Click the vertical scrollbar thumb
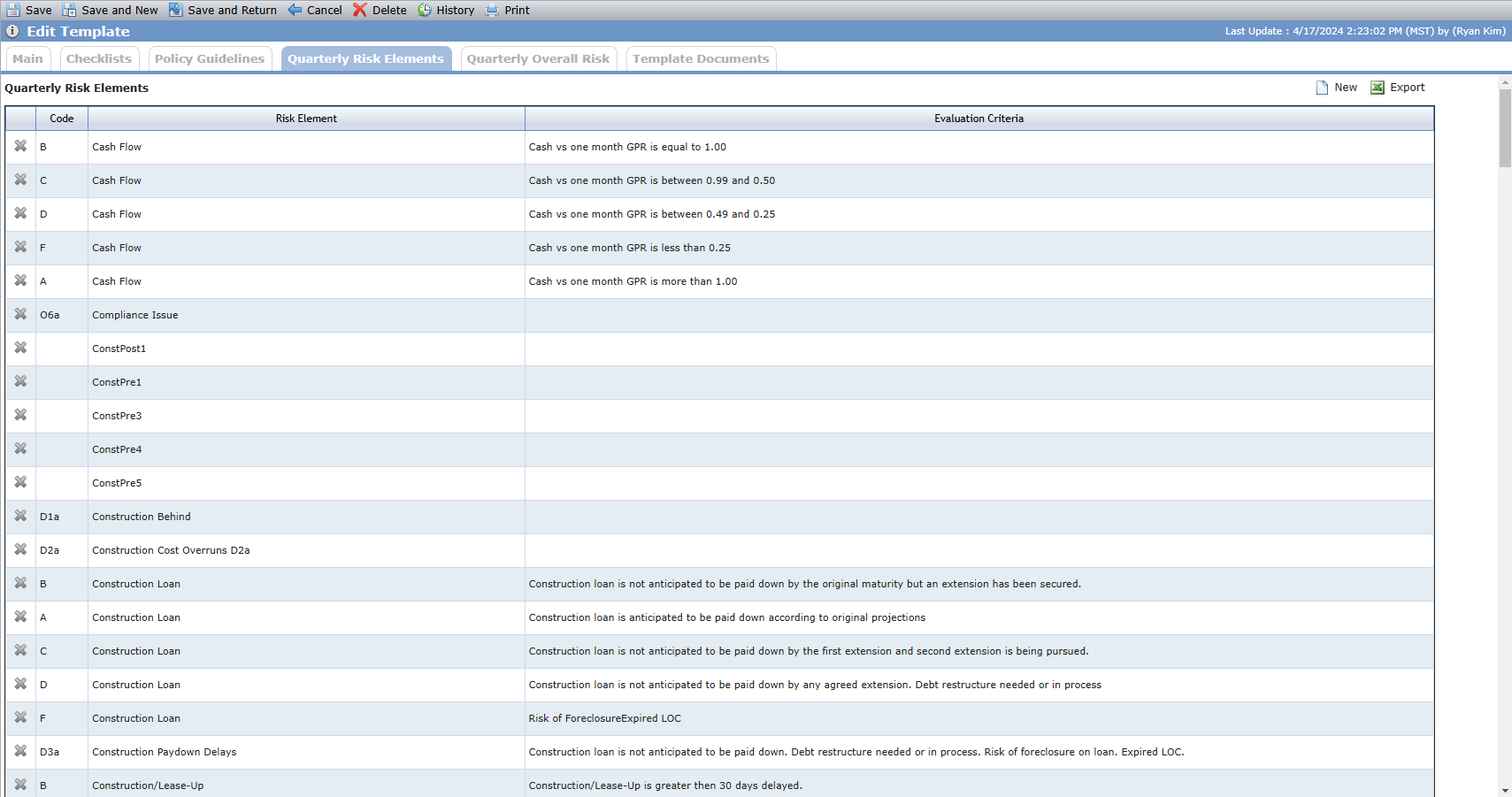Screen dimensions: 1512x797 click(x=1505, y=128)
